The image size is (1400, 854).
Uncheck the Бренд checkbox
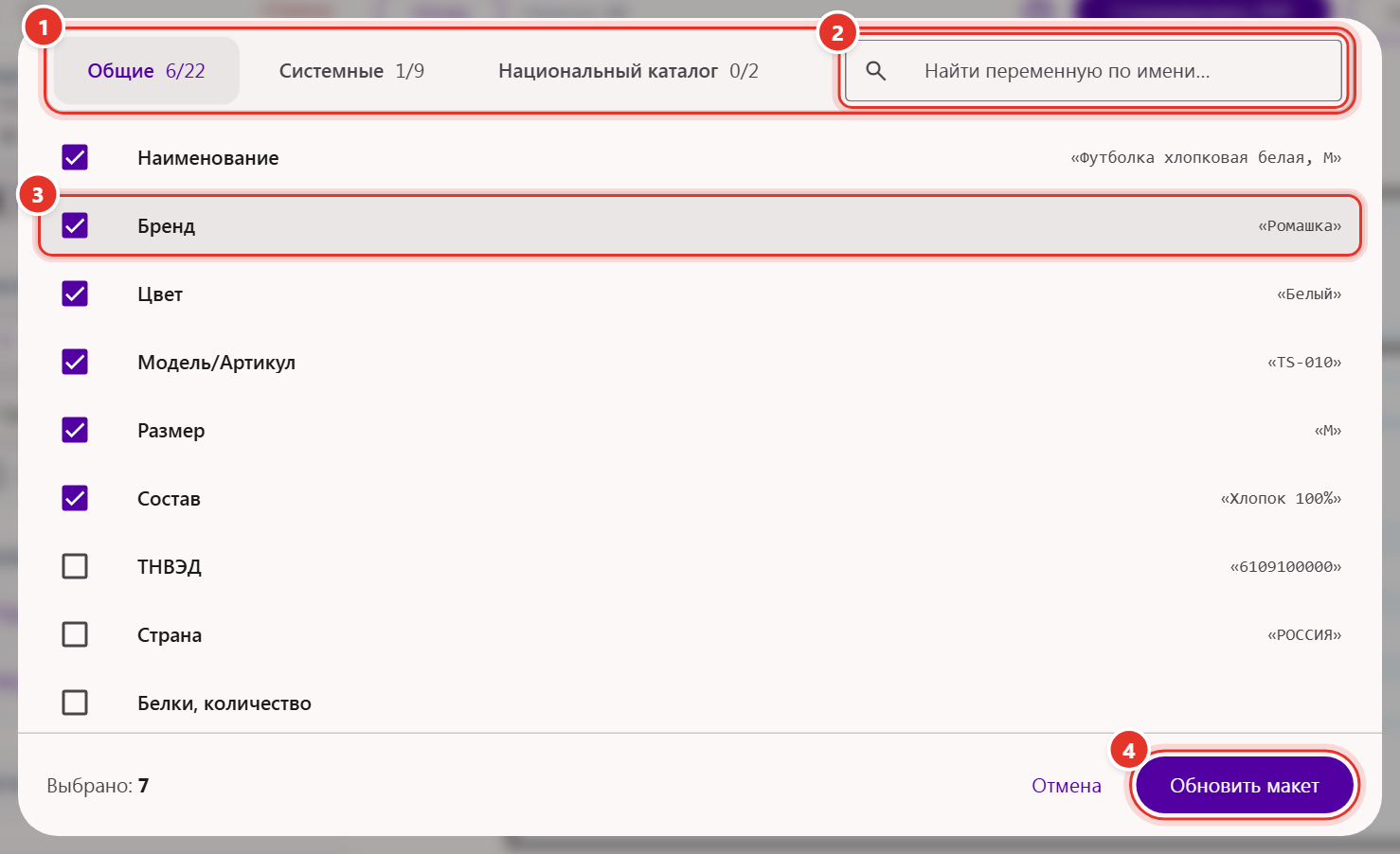tap(75, 225)
